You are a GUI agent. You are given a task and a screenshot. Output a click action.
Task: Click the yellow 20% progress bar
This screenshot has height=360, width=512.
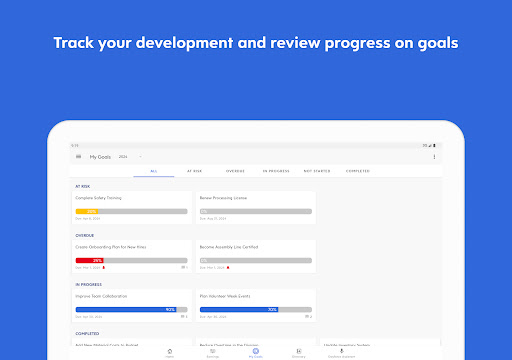point(131,211)
